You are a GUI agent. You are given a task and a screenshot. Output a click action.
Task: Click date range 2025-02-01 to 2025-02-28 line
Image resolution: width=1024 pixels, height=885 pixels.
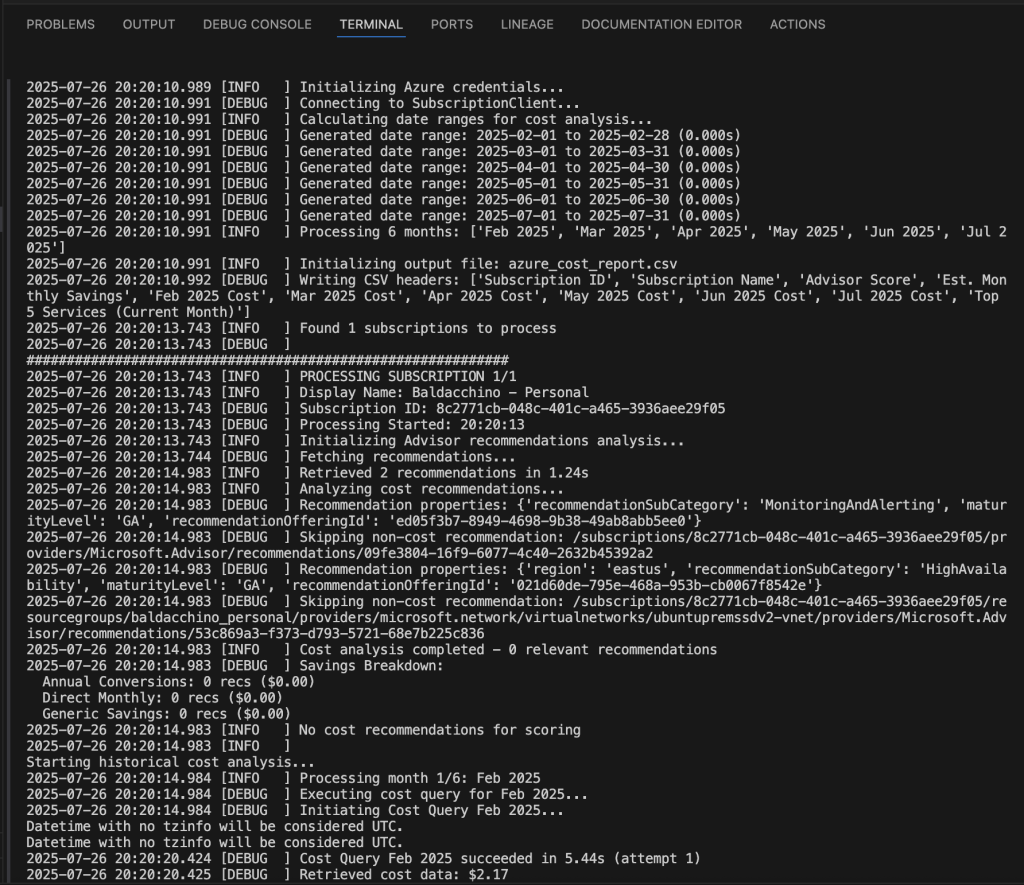pyautogui.click(x=383, y=135)
